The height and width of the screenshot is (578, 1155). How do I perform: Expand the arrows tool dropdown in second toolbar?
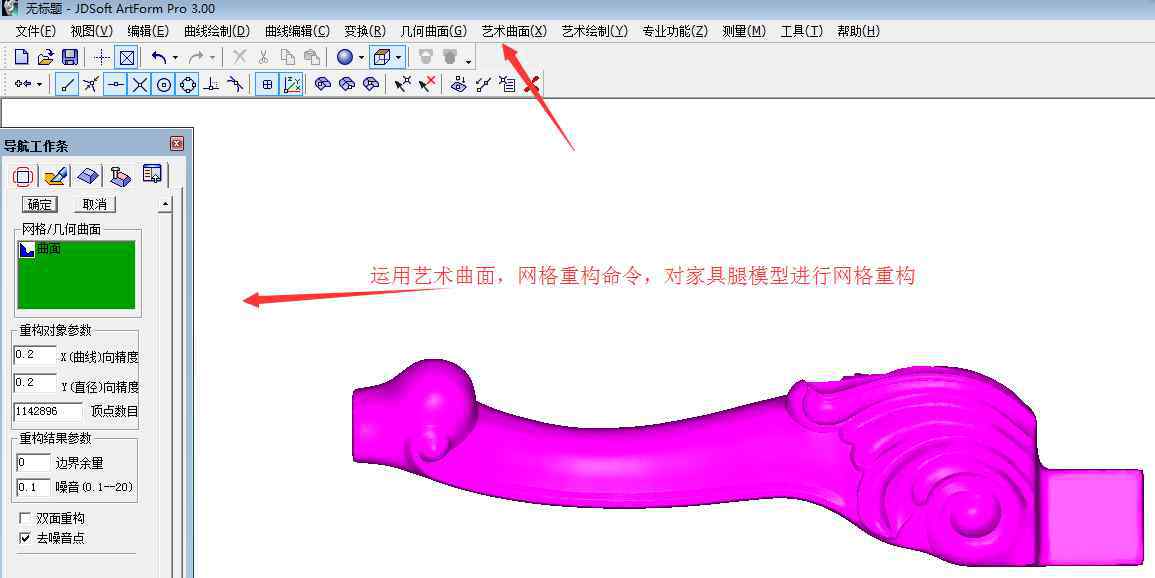(40, 85)
